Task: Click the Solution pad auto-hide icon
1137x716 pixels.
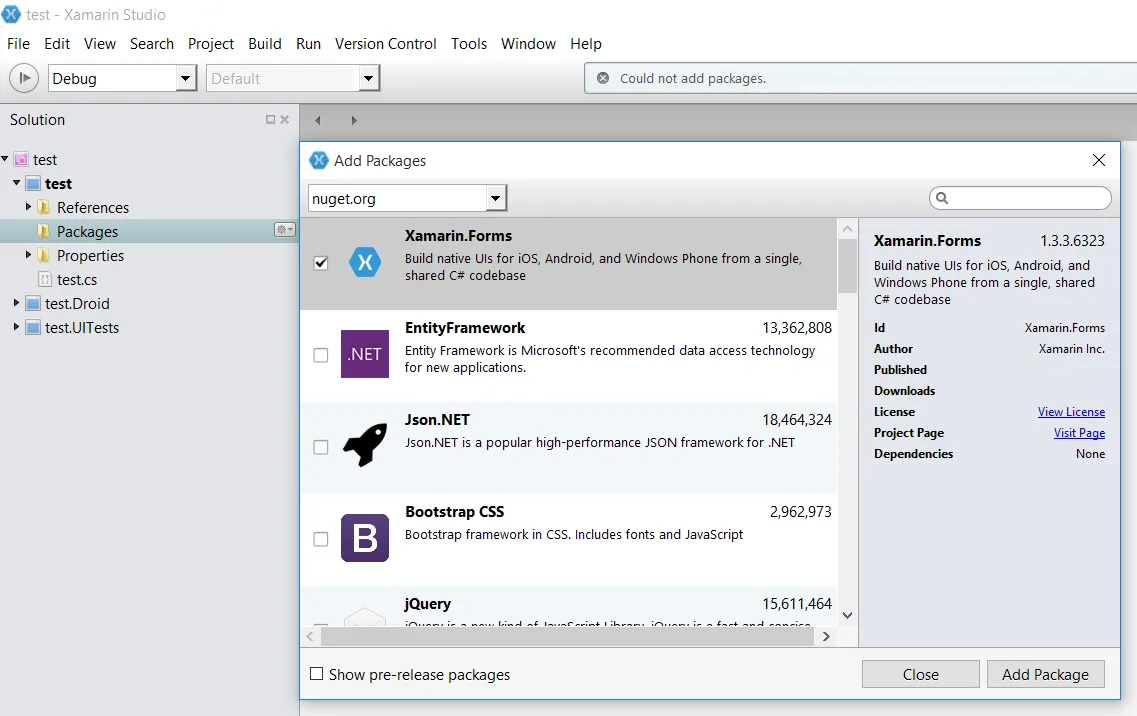Action: 270,119
